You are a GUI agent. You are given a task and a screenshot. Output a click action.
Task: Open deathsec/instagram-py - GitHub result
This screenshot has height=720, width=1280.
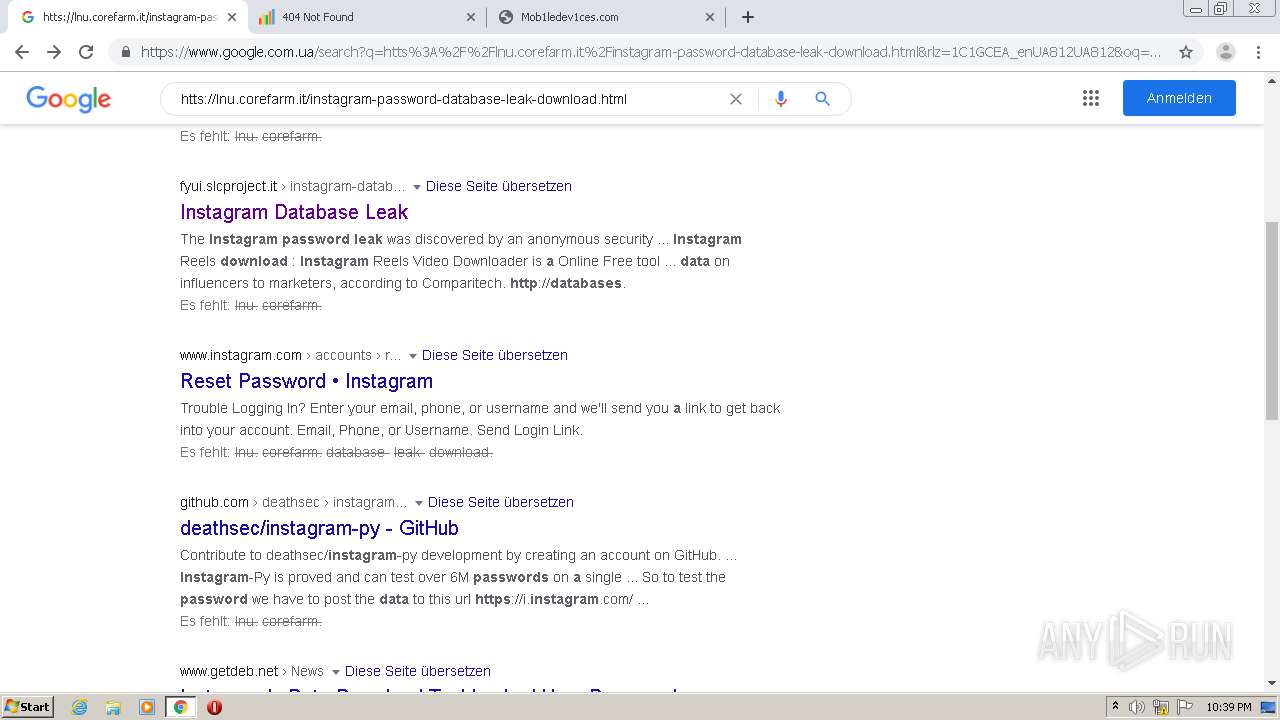coord(319,528)
